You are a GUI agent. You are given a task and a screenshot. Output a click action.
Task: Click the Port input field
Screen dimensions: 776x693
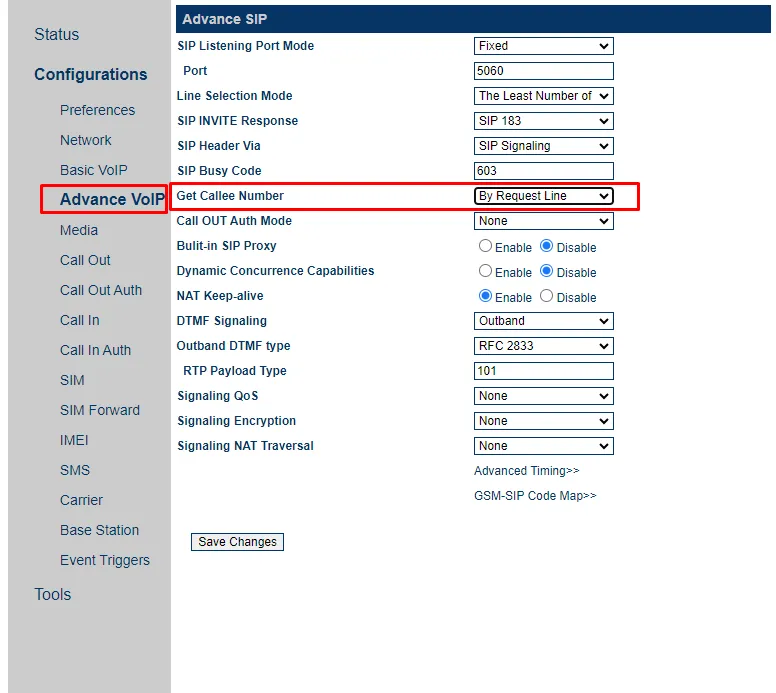[543, 71]
